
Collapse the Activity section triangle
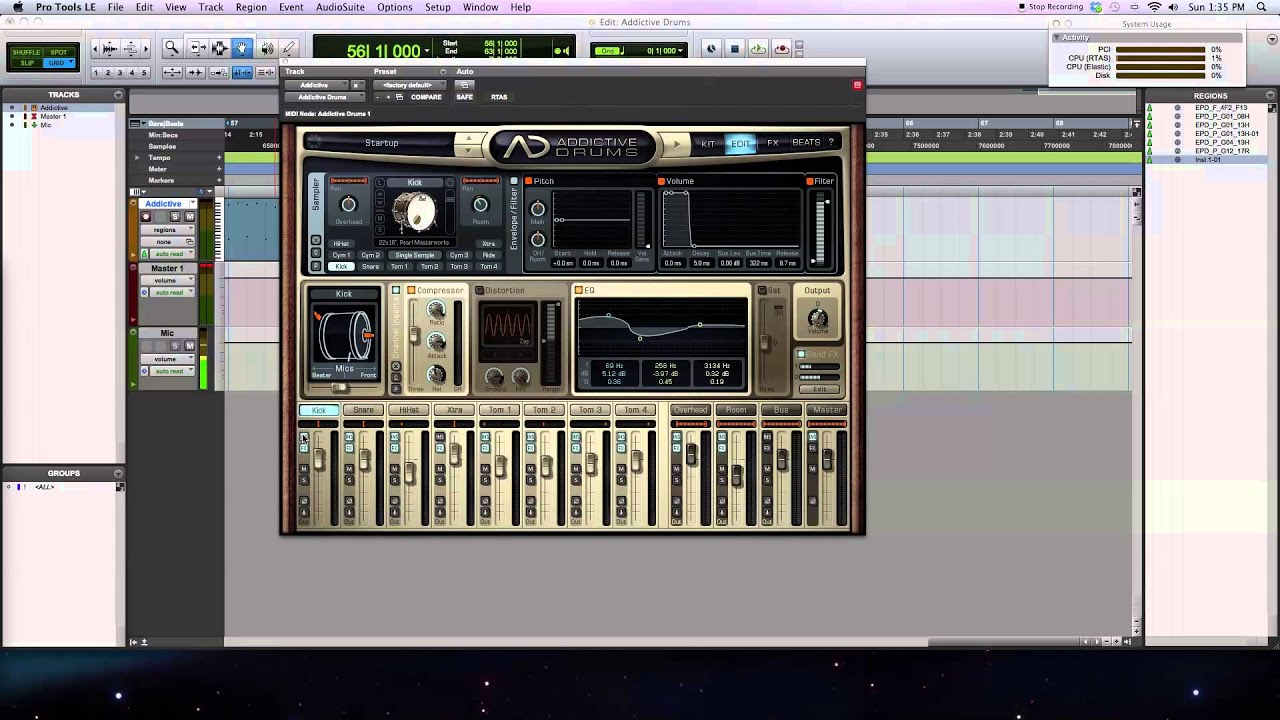(1056, 38)
